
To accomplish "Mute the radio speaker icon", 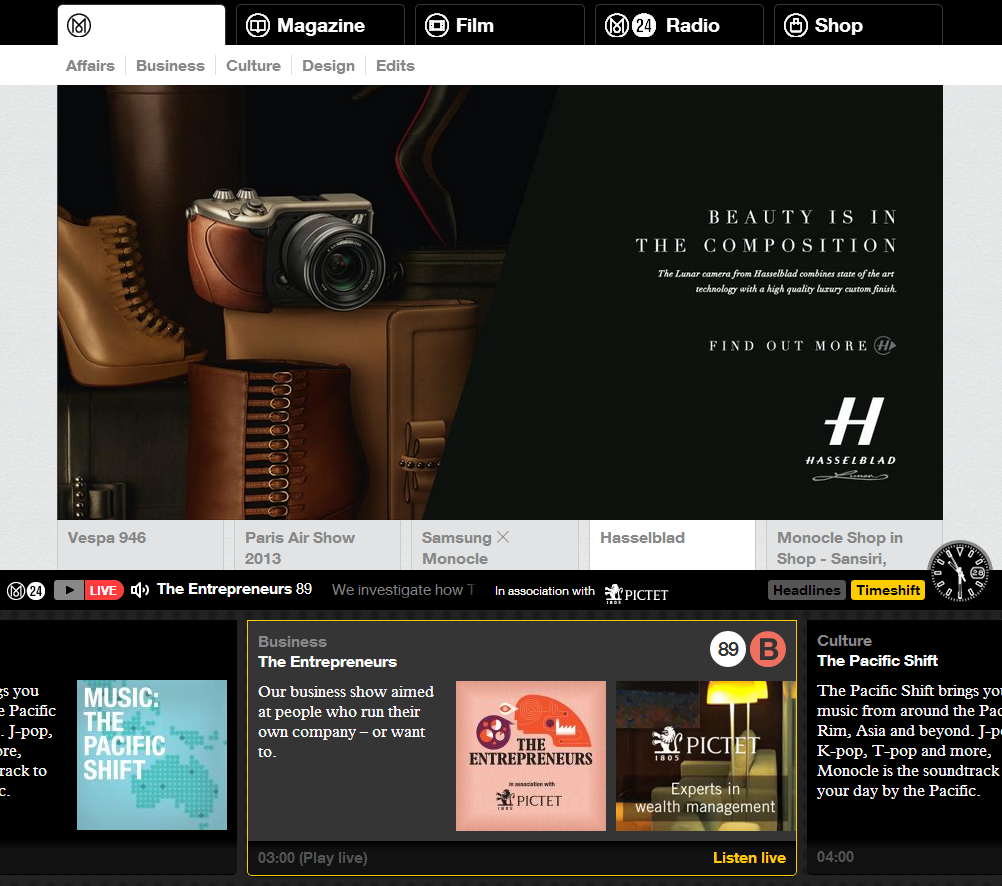I will (x=140, y=590).
